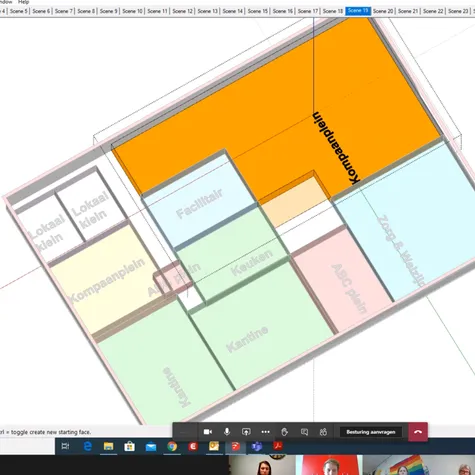Switch to SketchUp on the taskbar
The image size is (475, 475).
pos(235,446)
